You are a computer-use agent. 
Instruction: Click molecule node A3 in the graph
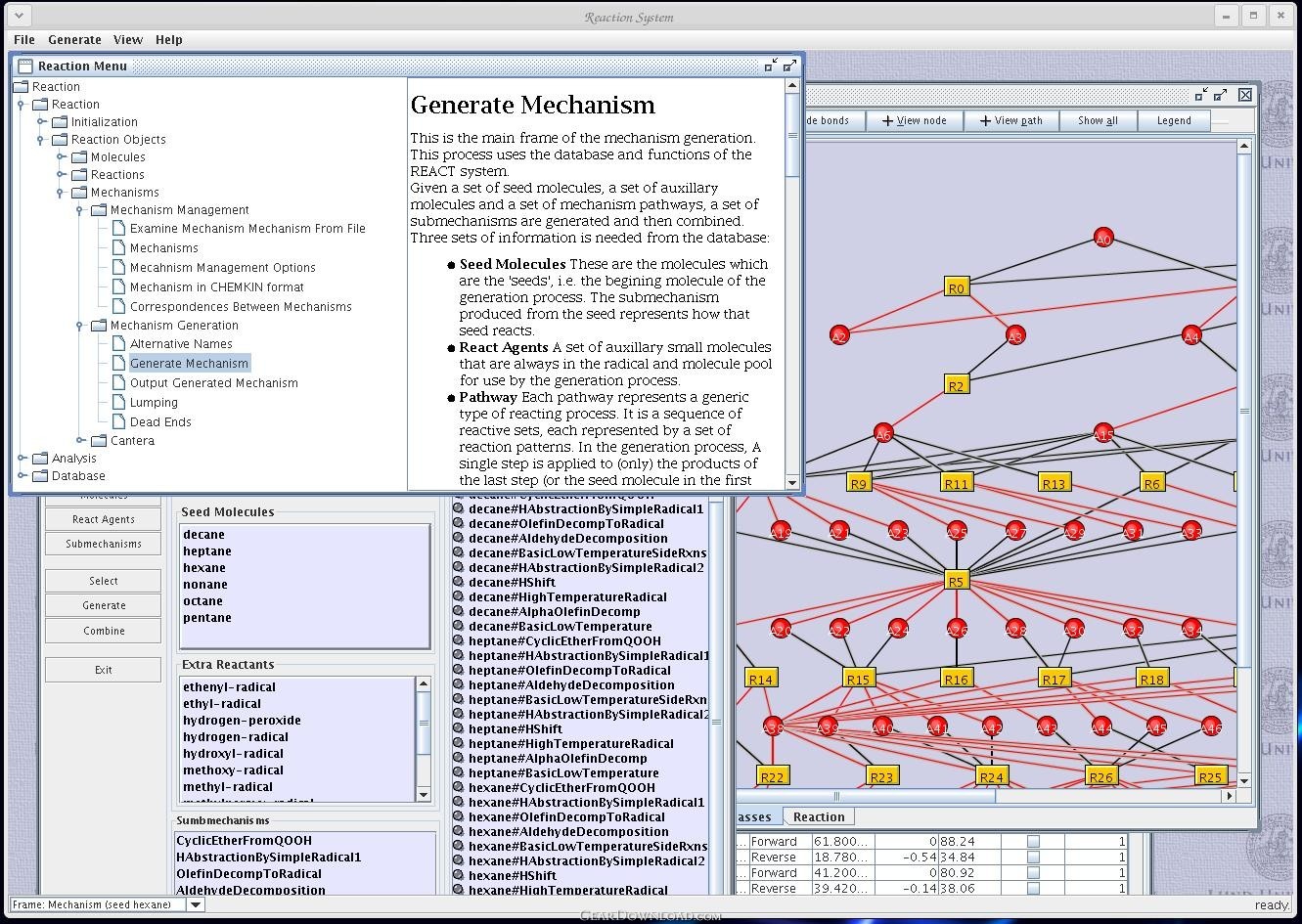point(1015,336)
